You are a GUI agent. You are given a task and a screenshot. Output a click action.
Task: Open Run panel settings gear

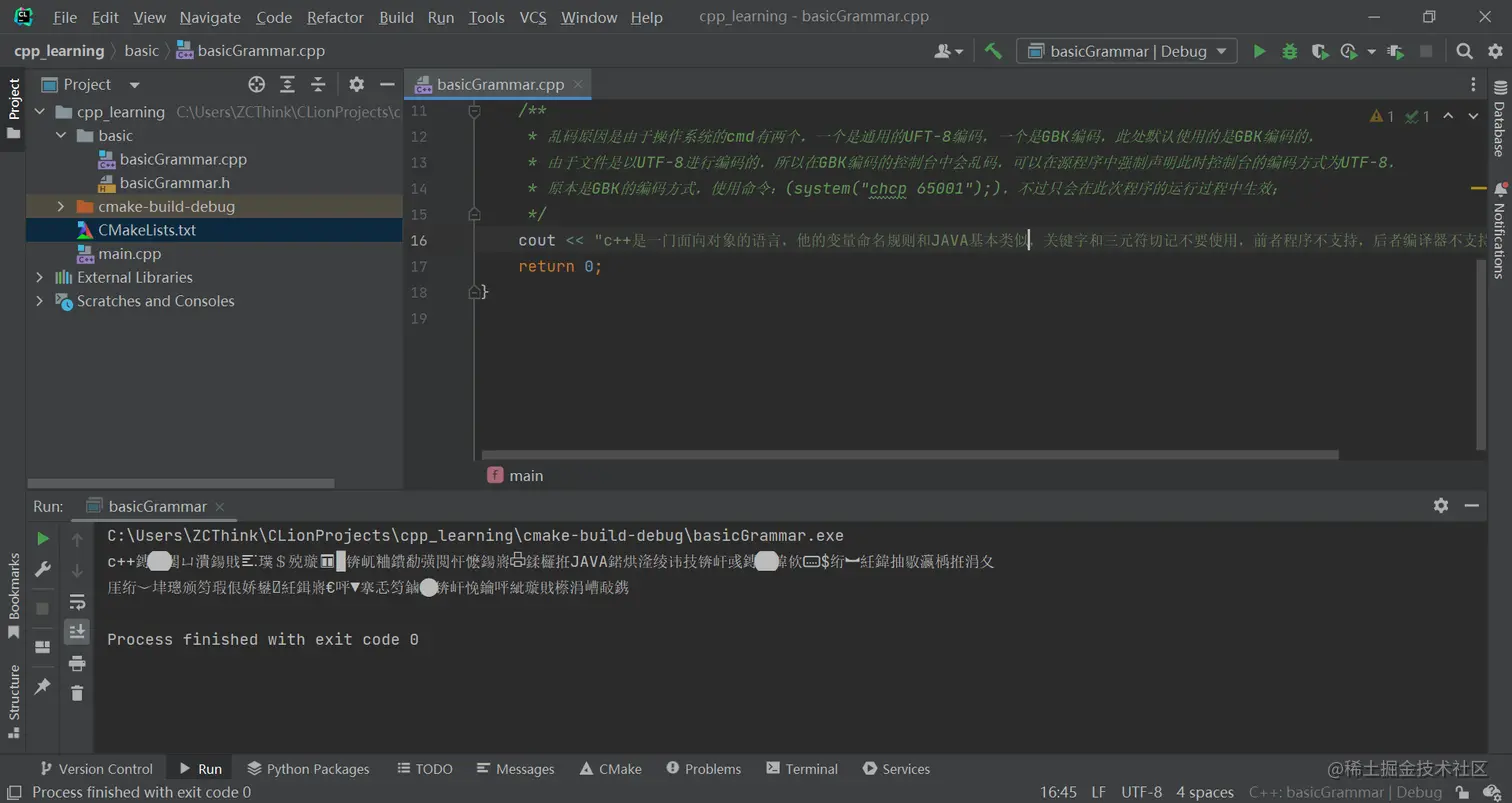(1441, 506)
